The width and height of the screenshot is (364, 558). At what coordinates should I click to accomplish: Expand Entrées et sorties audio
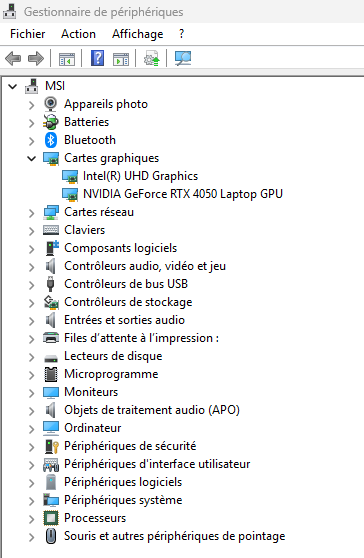[32, 321]
